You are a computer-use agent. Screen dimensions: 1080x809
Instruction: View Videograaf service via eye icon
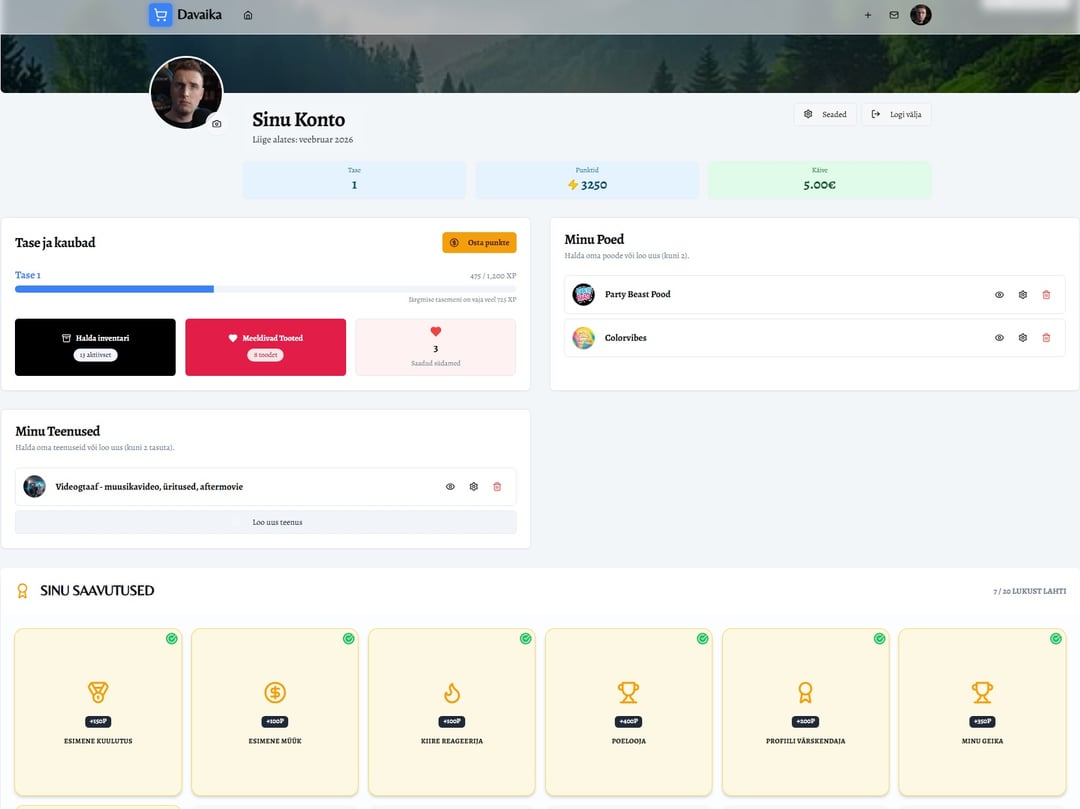[x=450, y=487]
